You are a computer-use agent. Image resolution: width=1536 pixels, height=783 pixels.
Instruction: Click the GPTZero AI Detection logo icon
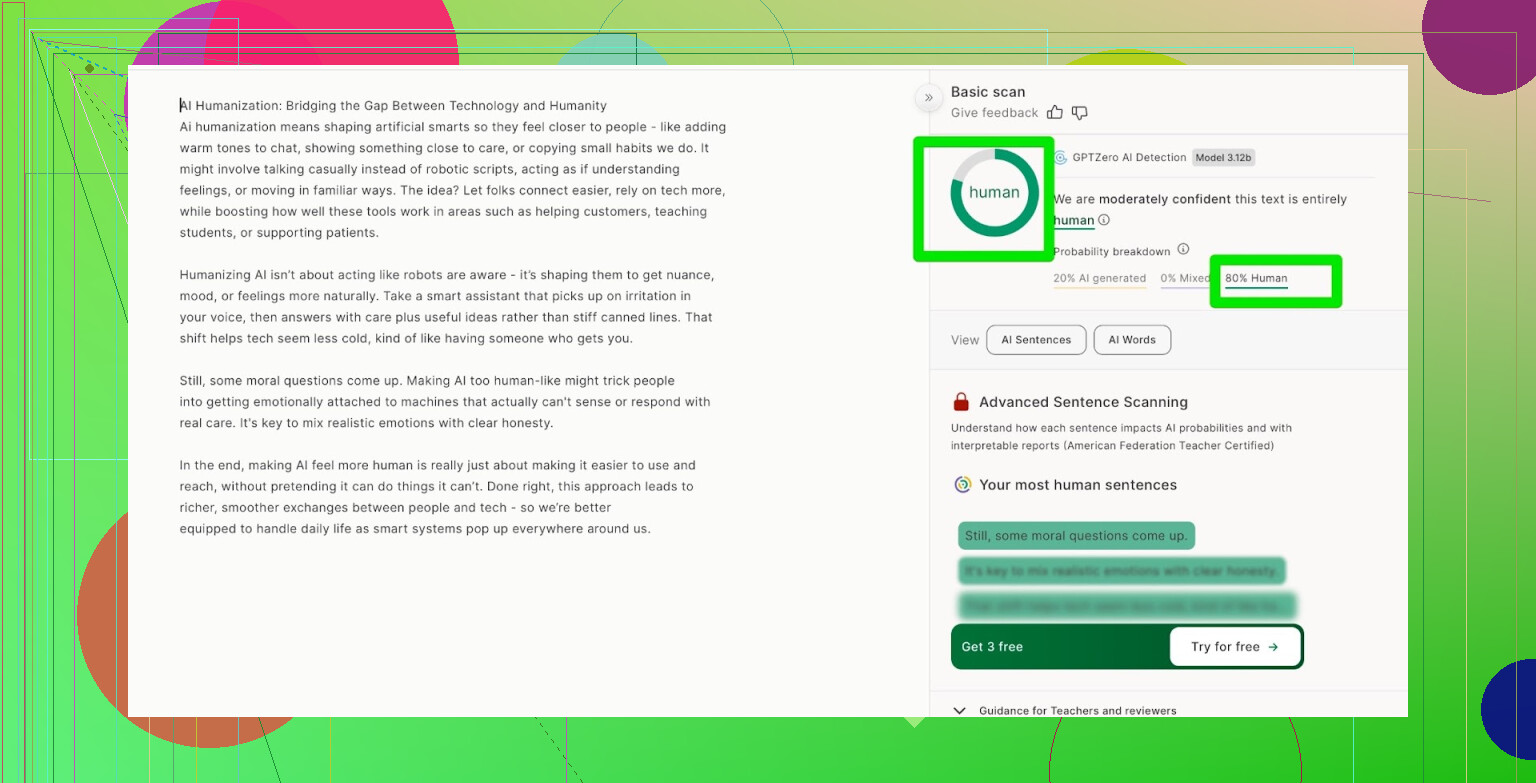(1060, 158)
